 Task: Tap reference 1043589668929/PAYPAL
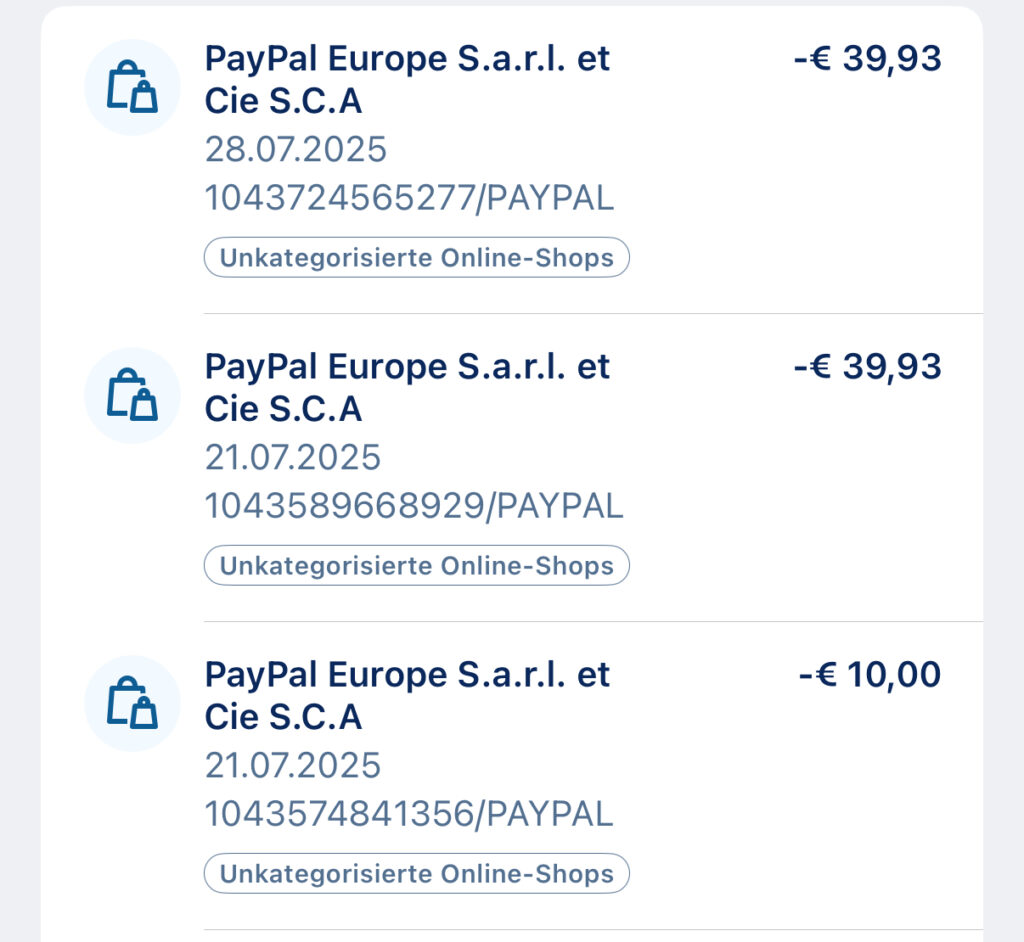click(x=414, y=507)
